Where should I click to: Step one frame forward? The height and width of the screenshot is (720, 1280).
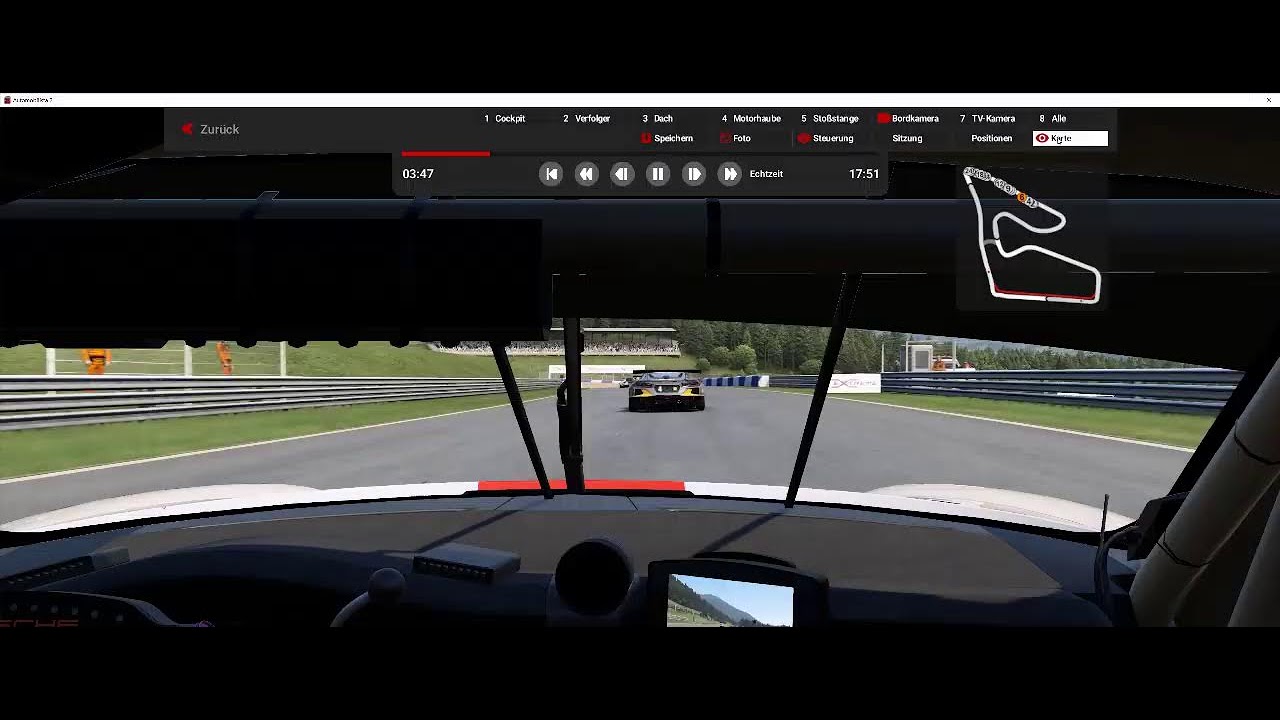click(694, 174)
